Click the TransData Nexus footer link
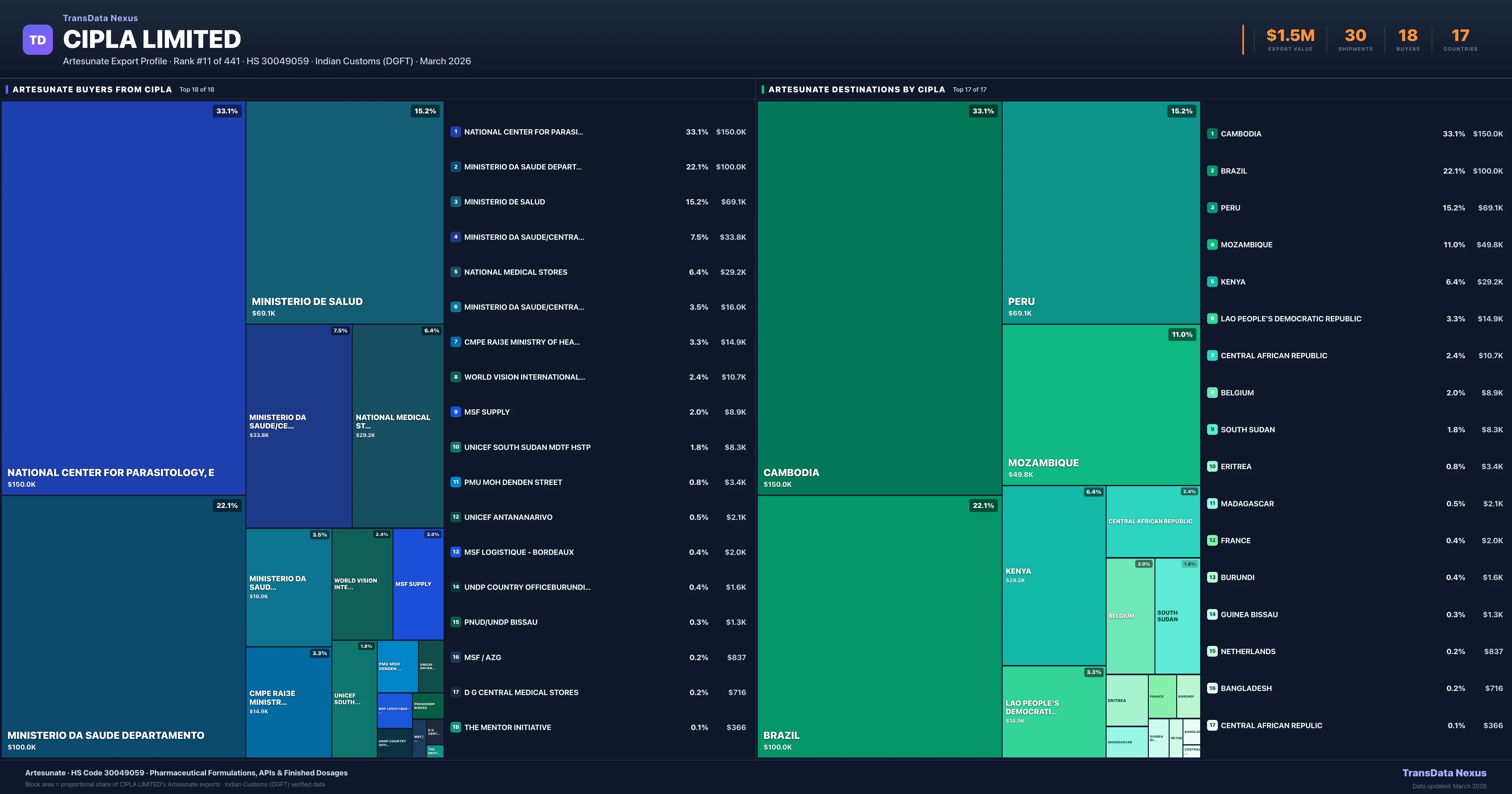 coord(1444,773)
